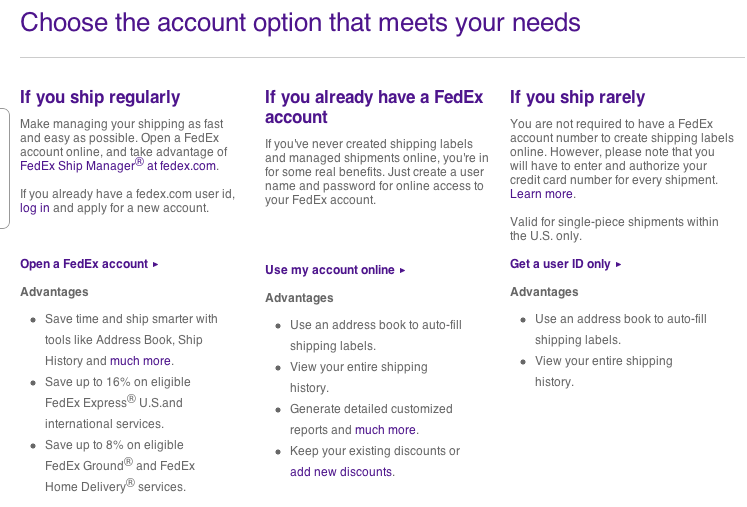This screenshot has width=747, height=507.
Task: Click Advantages label under Open a FedEx account
Action: pos(54,292)
